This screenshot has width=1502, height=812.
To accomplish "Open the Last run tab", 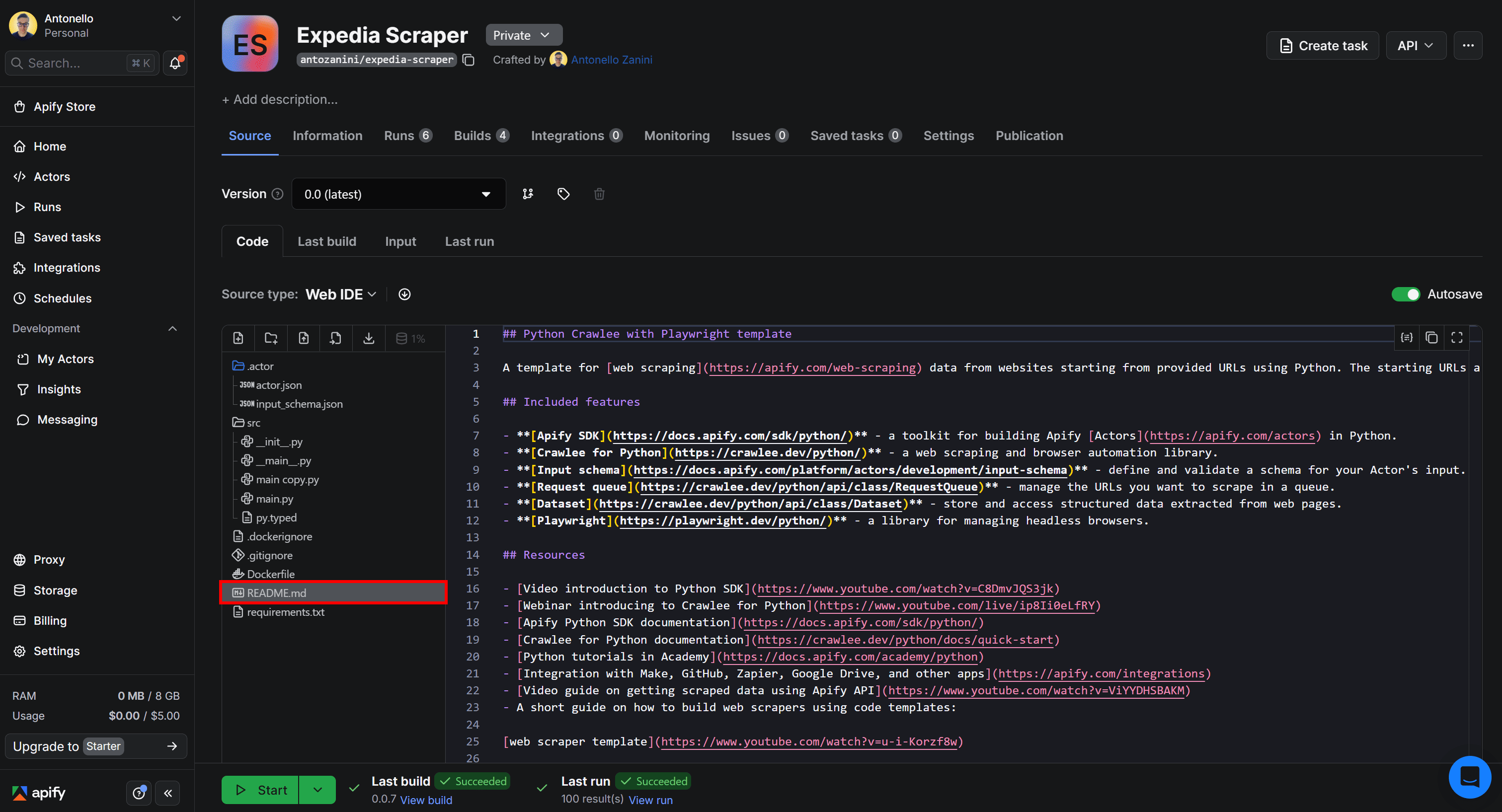I will 469,241.
